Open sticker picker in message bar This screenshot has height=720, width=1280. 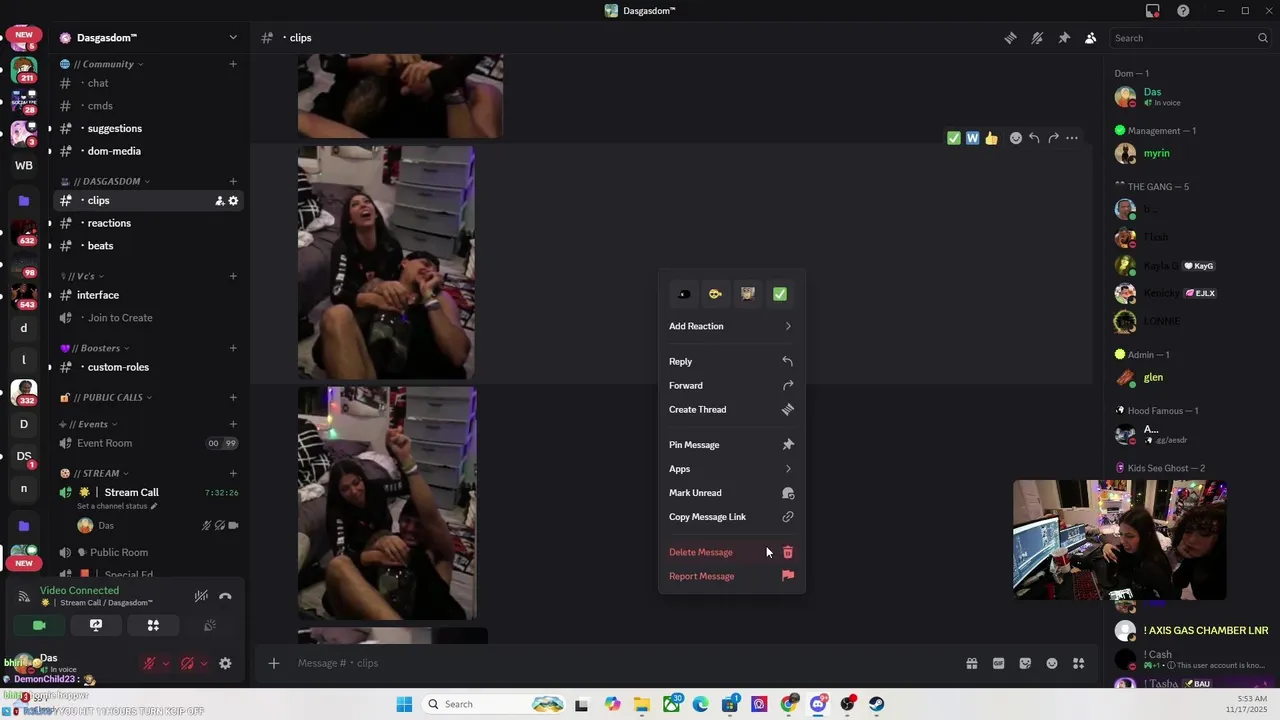pos(1025,663)
